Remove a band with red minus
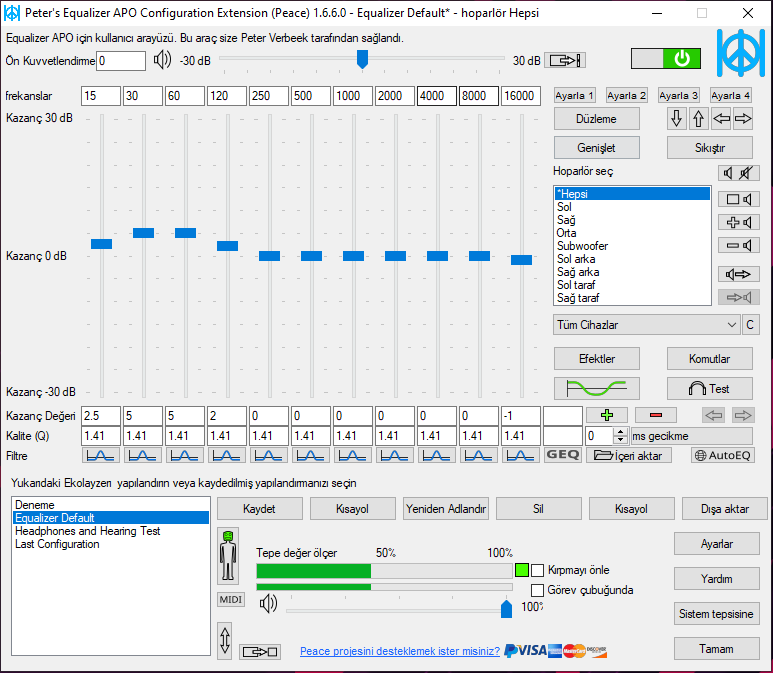Screen dimensions: 773x673 pyautogui.click(x=656, y=415)
